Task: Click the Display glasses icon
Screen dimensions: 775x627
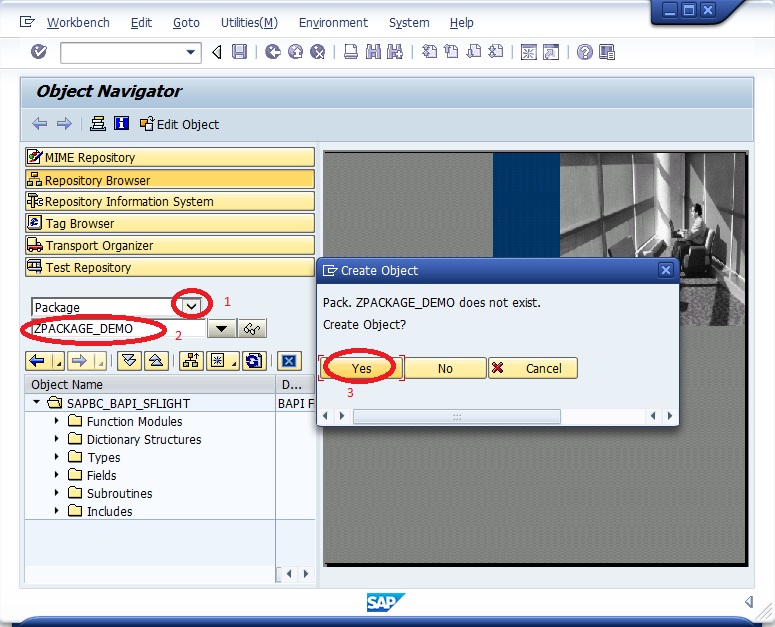Action: pos(252,329)
